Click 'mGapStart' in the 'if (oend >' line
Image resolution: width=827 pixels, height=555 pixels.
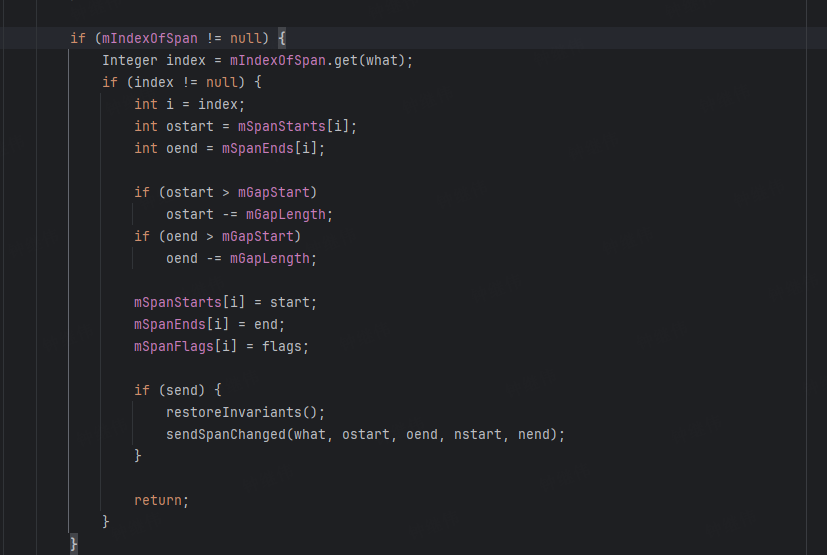point(257,236)
